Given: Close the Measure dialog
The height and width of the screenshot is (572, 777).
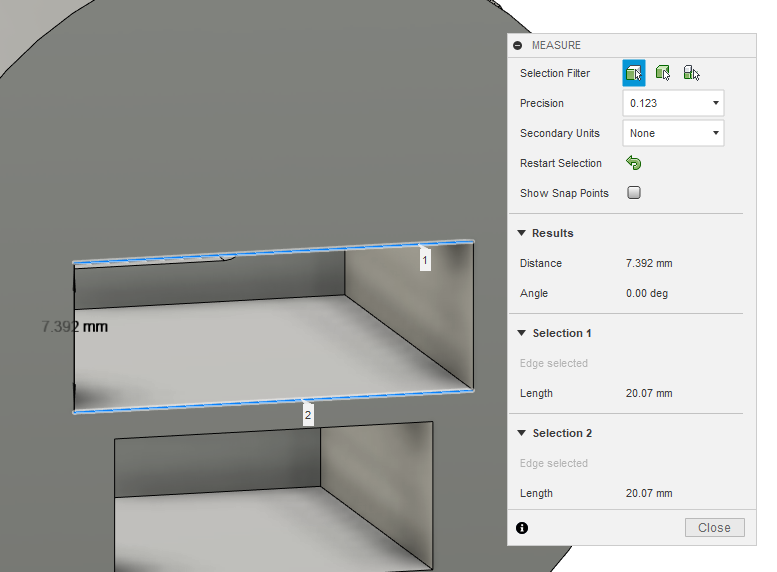Looking at the screenshot, I should (x=715, y=527).
